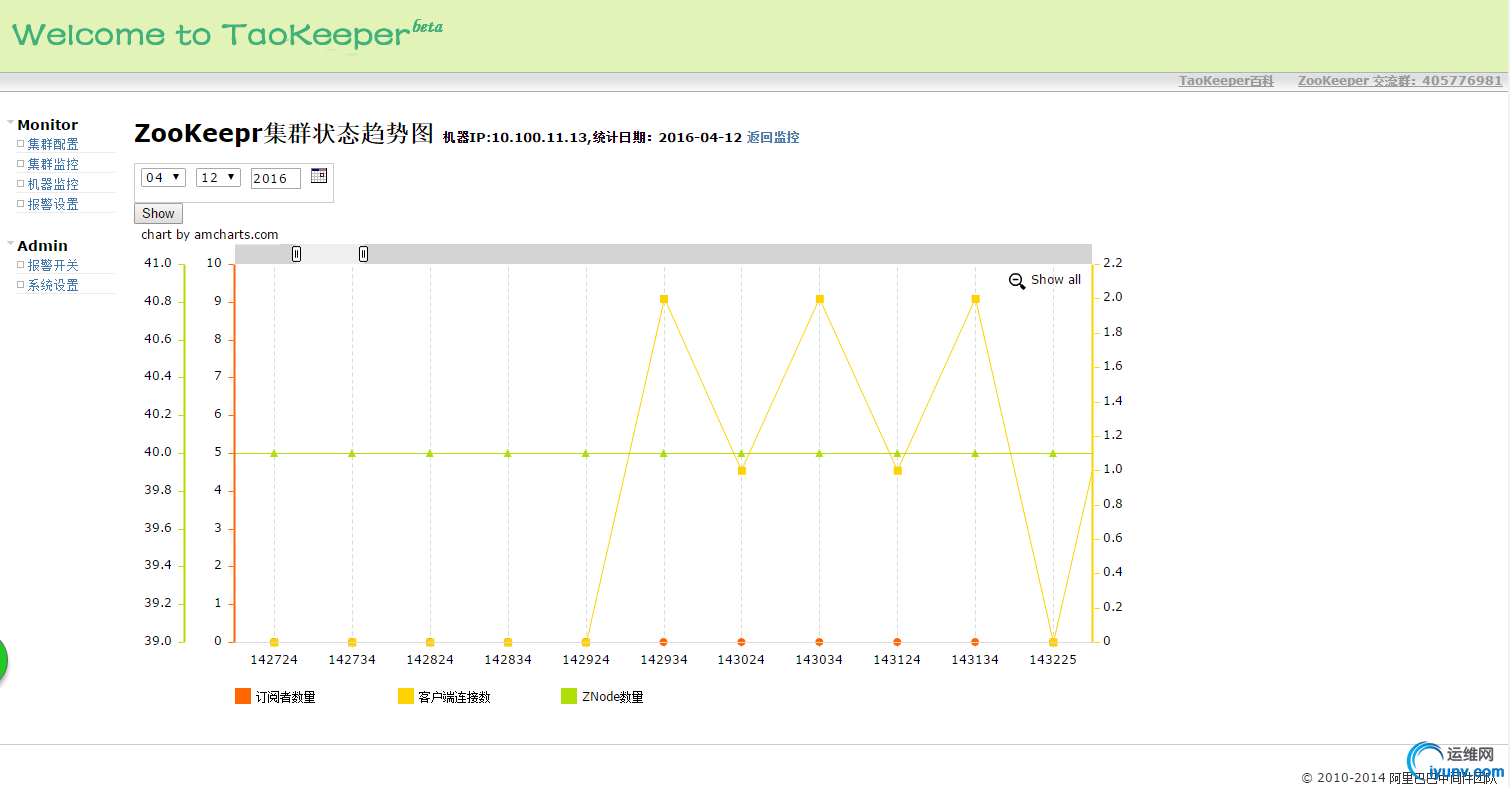Screen dimensions: 1510x788
Task: Click the Show button
Action: pos(158,213)
